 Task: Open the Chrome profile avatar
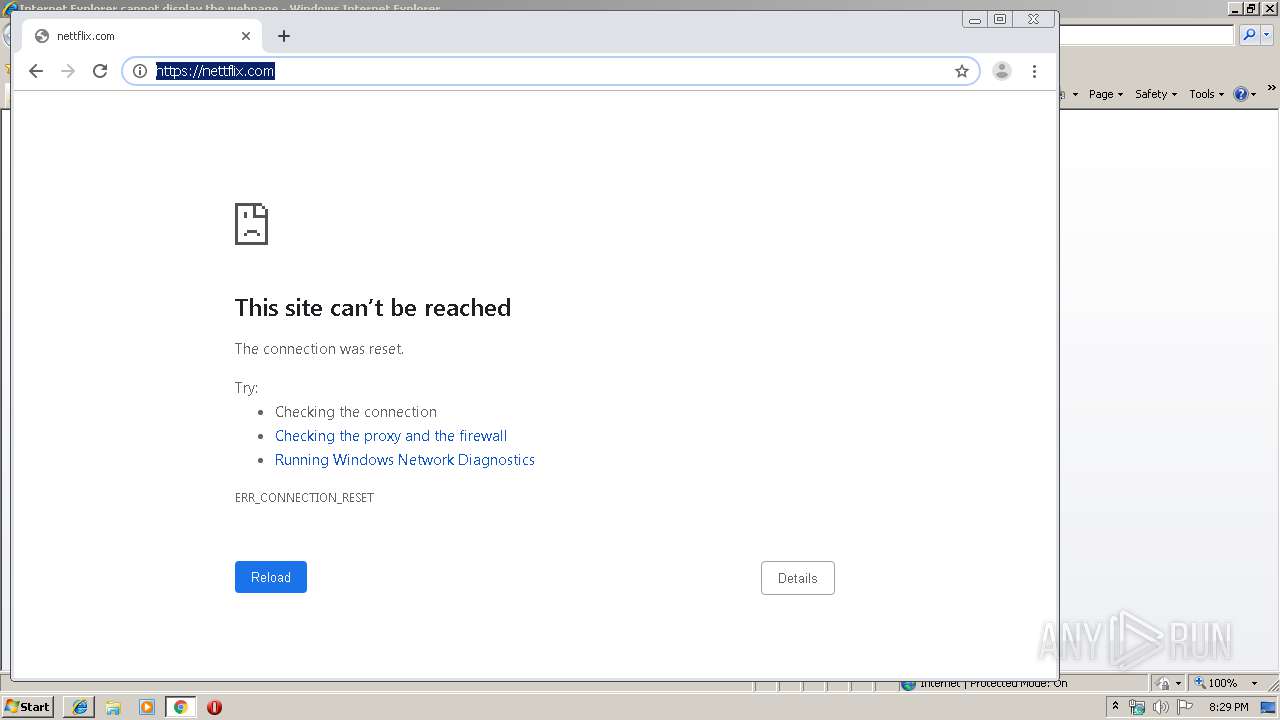[1002, 71]
